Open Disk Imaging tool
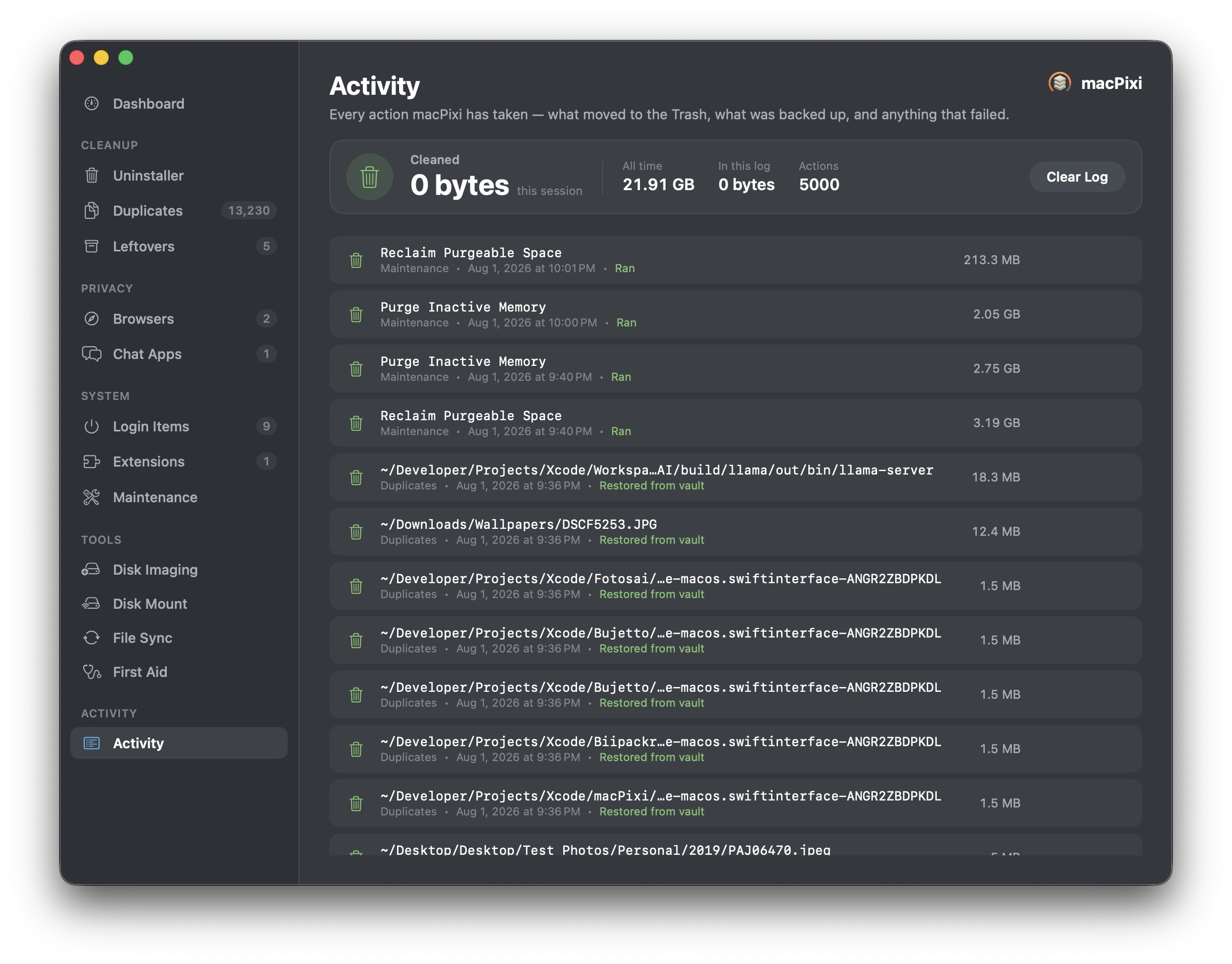 [x=179, y=569]
